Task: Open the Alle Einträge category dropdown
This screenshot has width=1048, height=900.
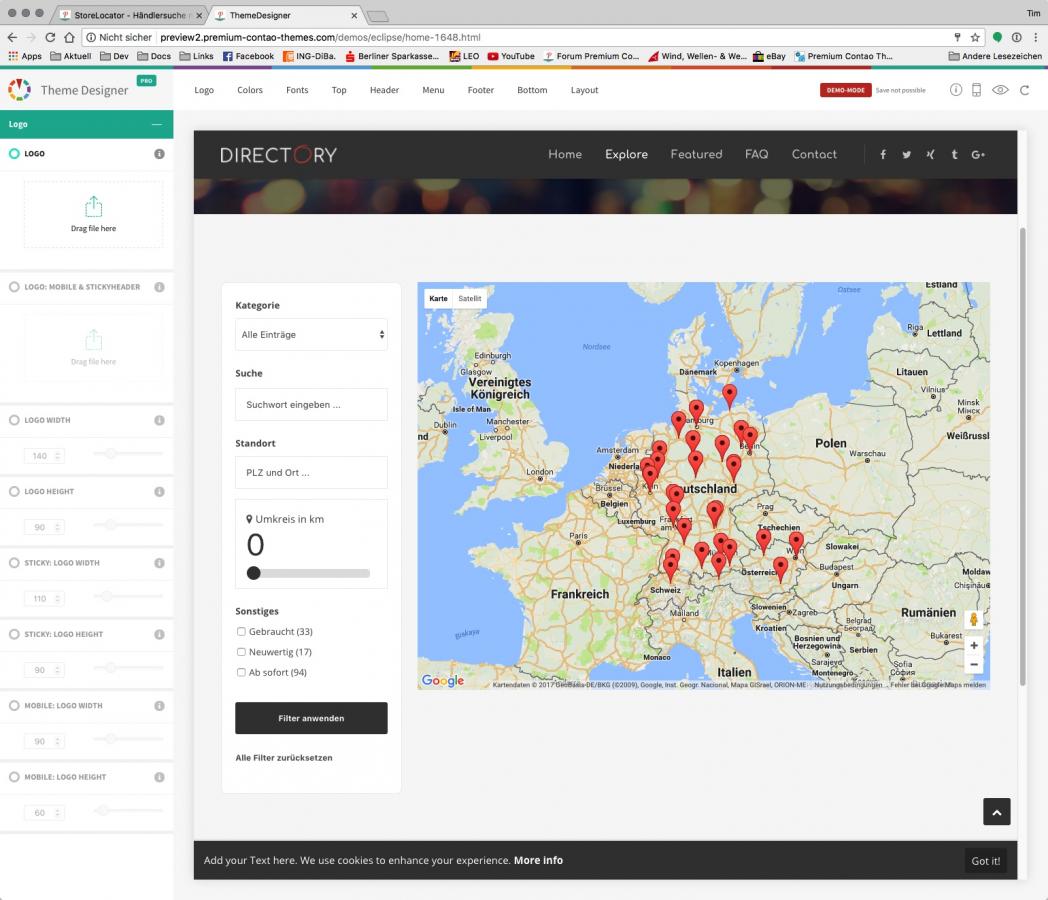Action: point(311,335)
